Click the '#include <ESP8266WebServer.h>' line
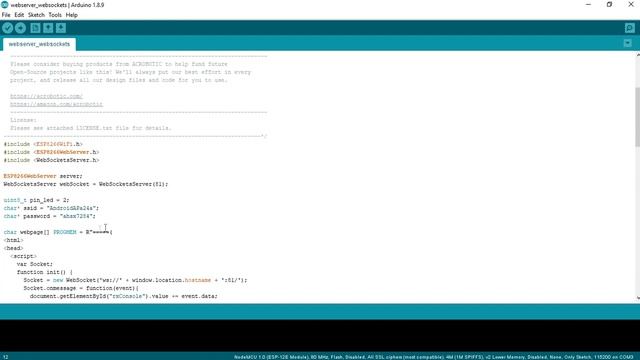 pos(51,152)
